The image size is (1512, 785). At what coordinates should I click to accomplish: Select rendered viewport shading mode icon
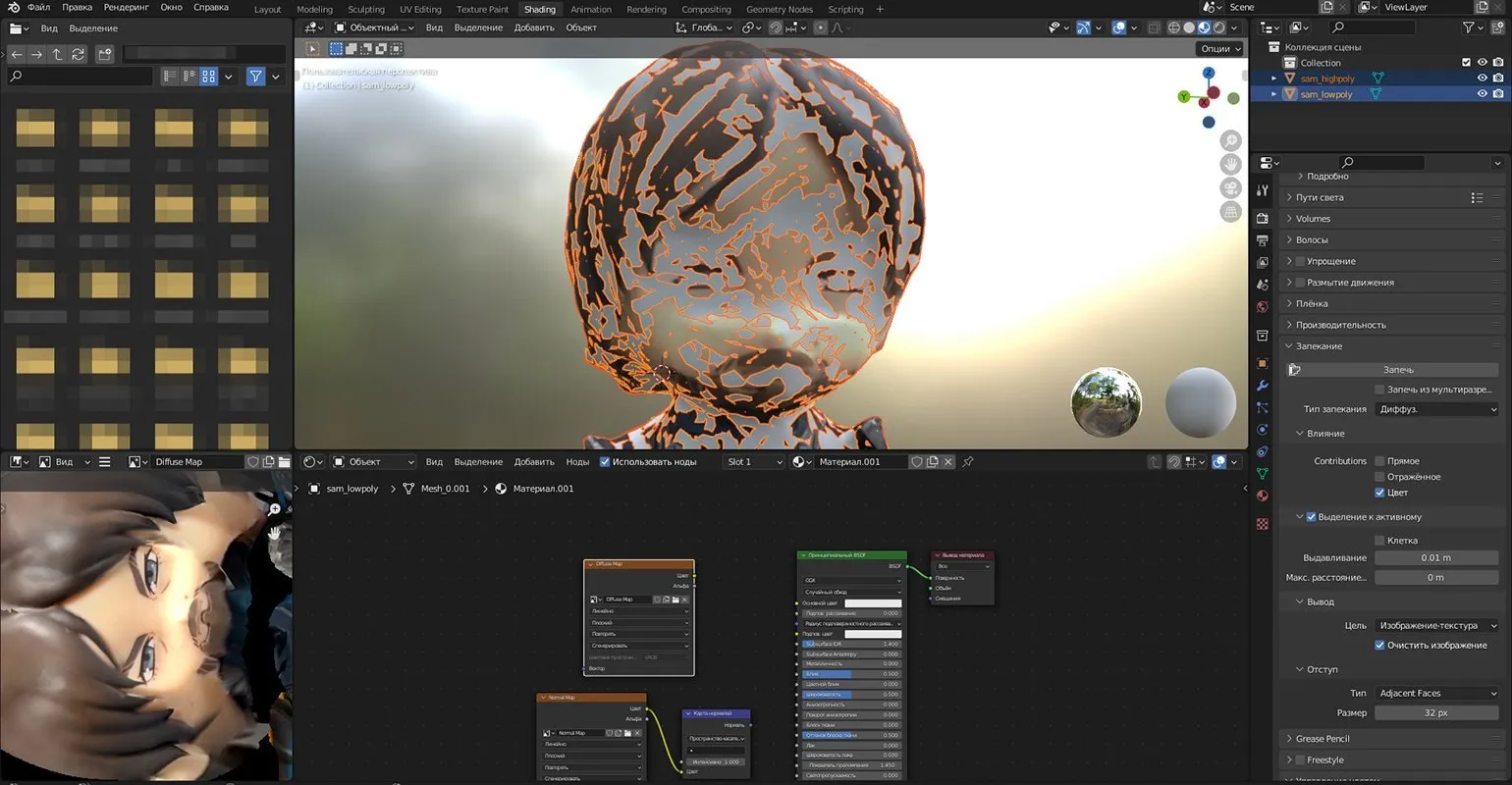pyautogui.click(x=1218, y=28)
